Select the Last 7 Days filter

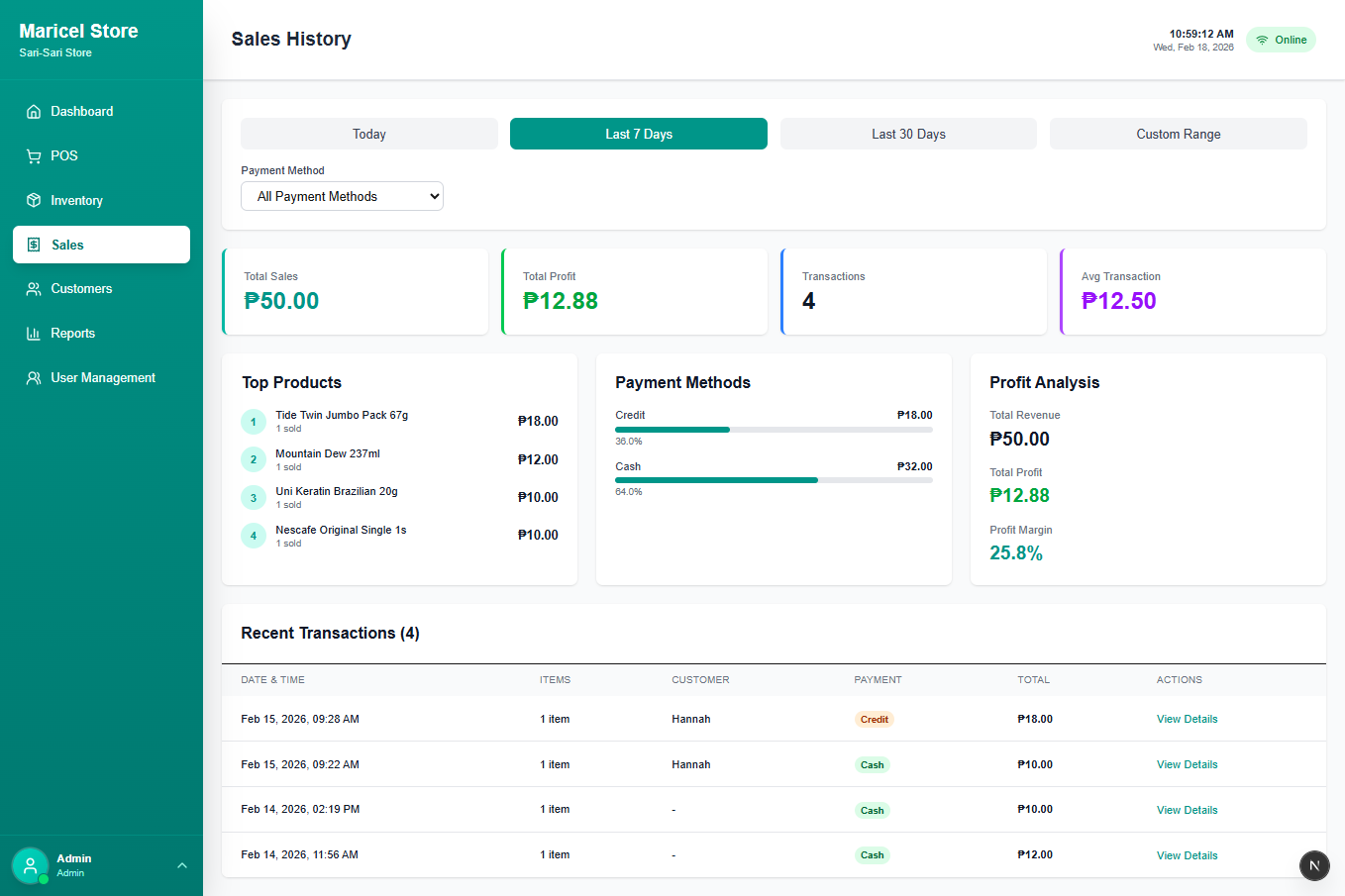coord(639,134)
